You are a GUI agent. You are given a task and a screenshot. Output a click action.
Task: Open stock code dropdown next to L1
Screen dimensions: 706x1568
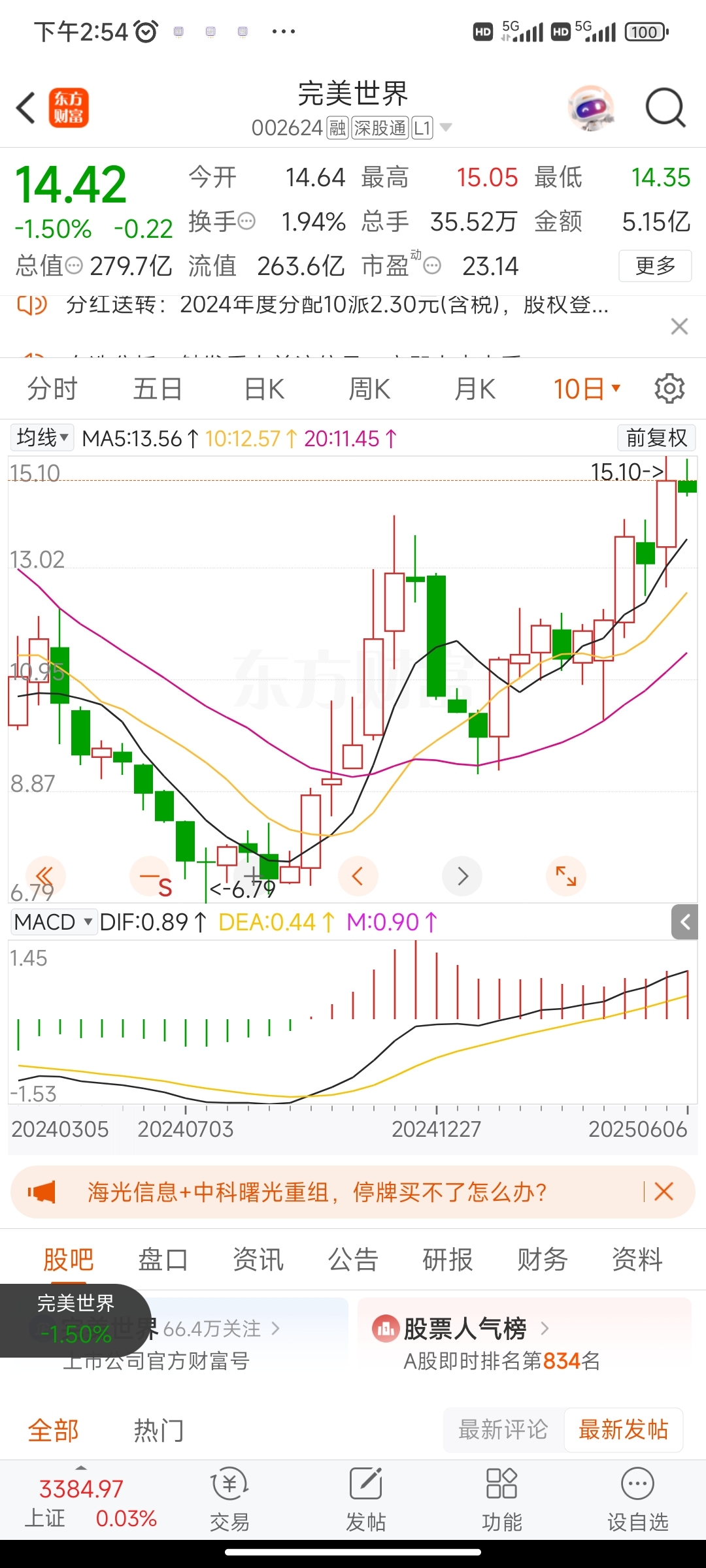point(446,127)
